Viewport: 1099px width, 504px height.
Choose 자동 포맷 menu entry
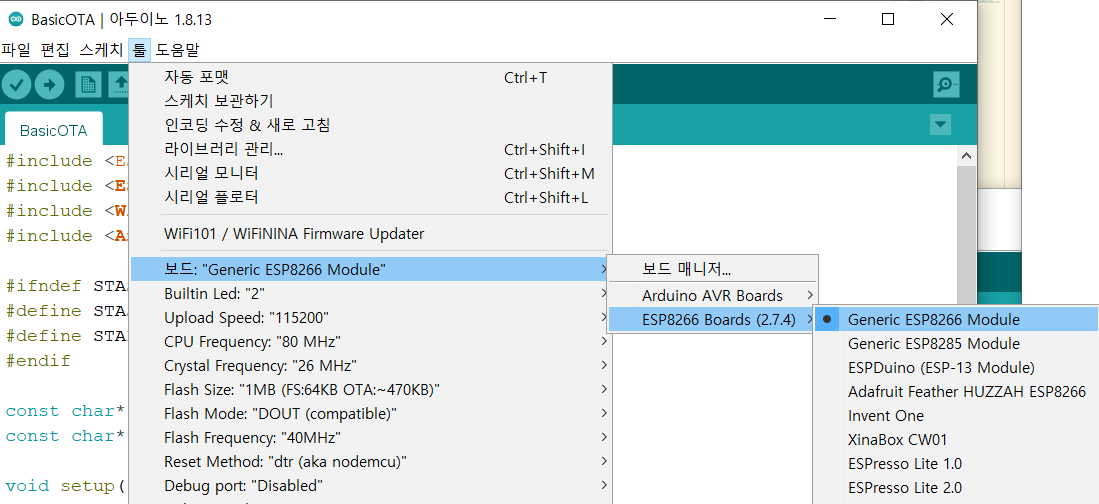click(x=371, y=77)
